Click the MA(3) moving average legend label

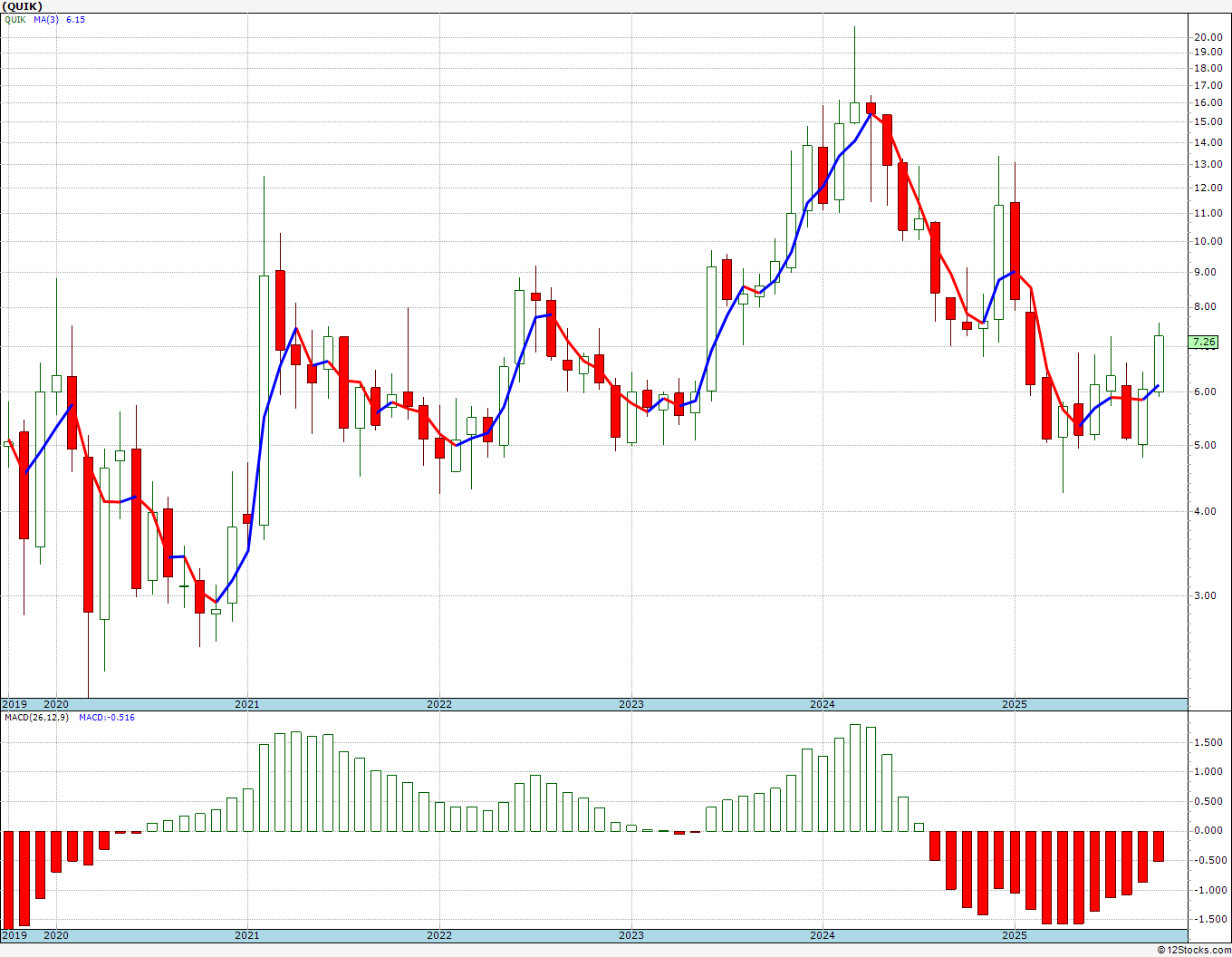46,19
